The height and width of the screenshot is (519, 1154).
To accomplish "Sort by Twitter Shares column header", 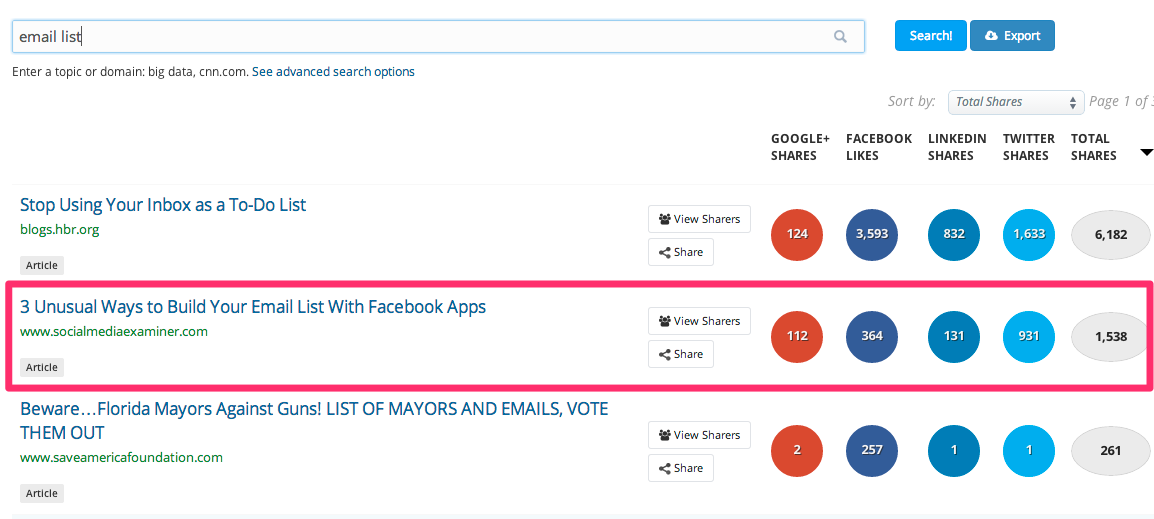I will tap(1028, 146).
